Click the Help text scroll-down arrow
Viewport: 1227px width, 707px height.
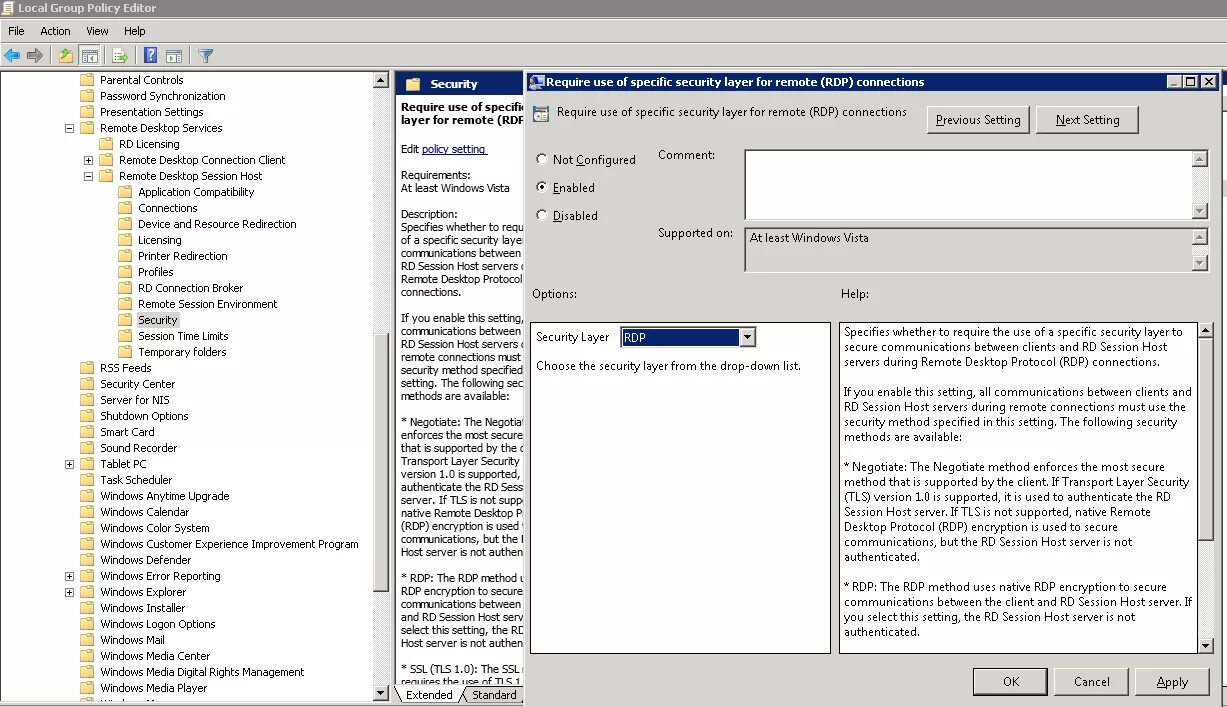click(x=1205, y=645)
